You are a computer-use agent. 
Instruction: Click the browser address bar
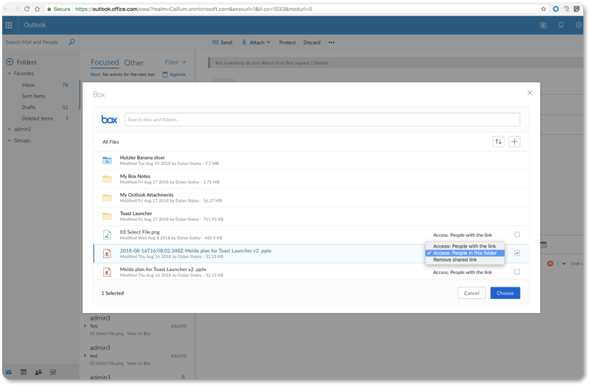coord(293,9)
